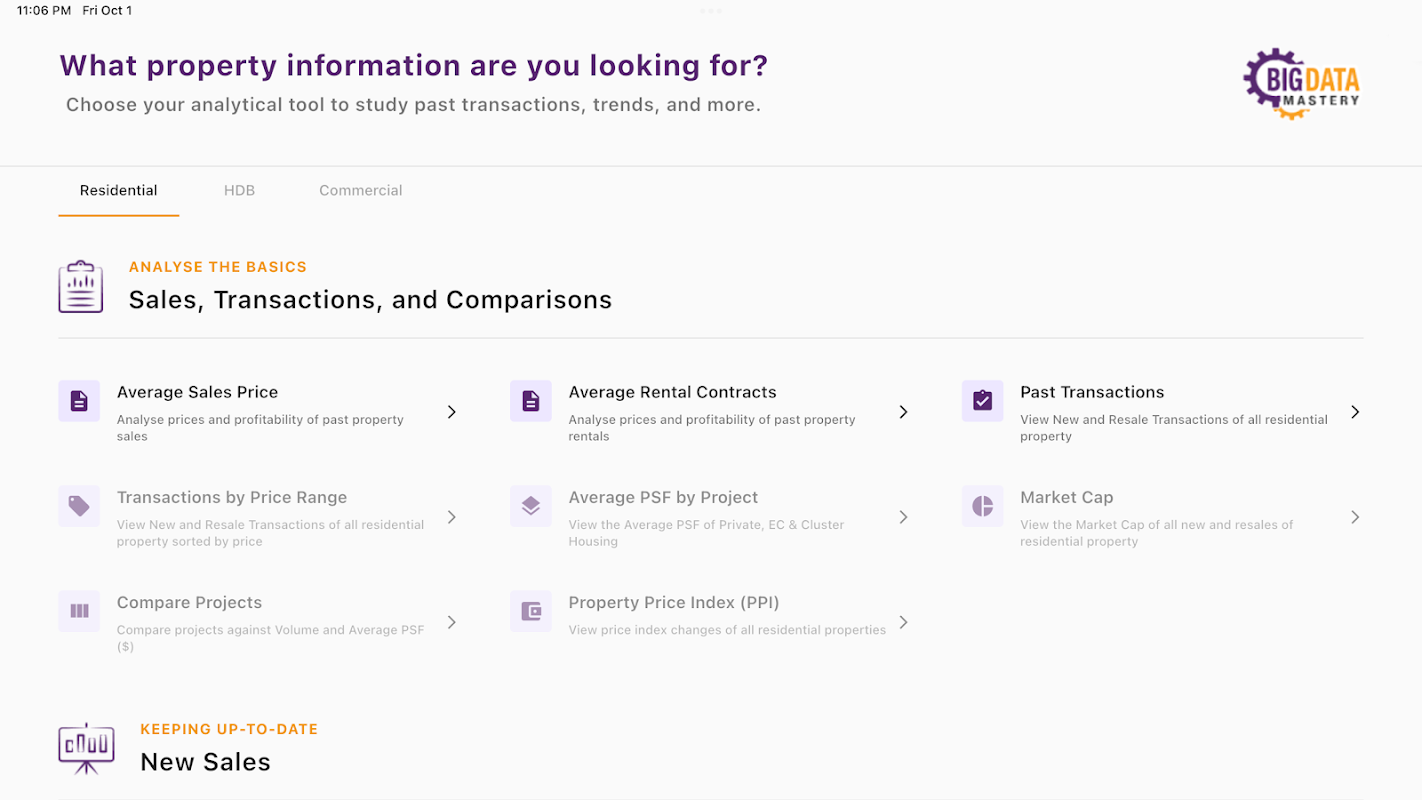Expand Past Transactions chevron arrow
1422x800 pixels.
tap(1355, 412)
